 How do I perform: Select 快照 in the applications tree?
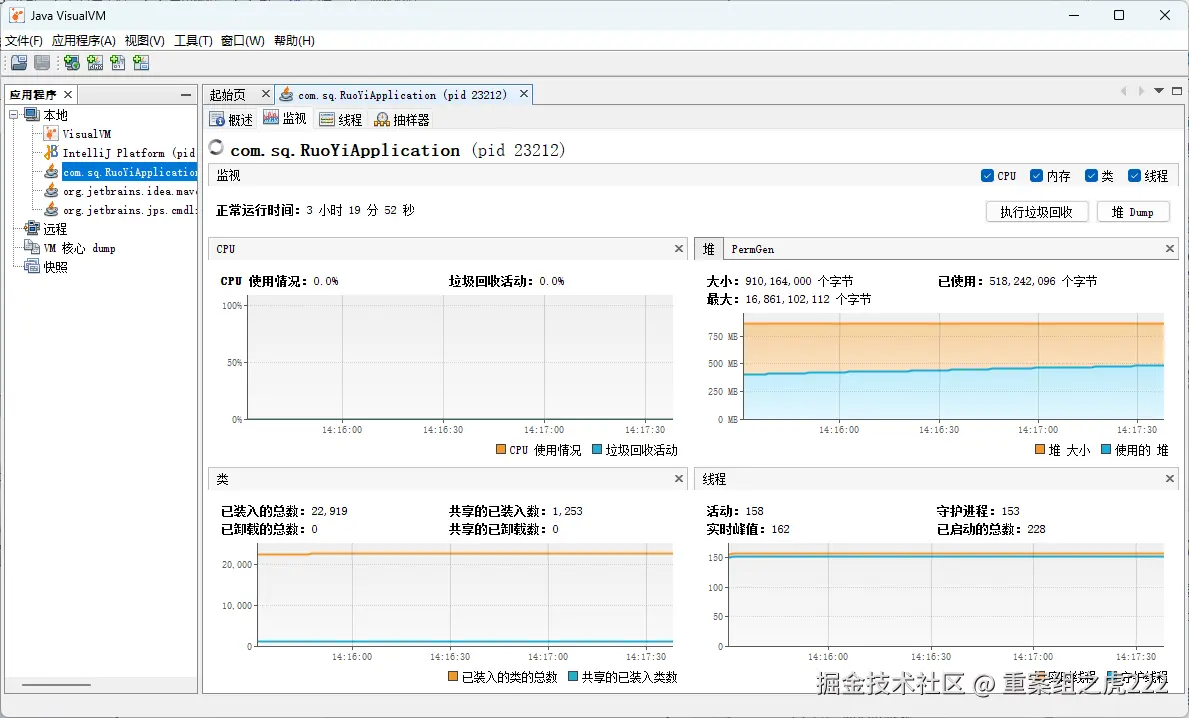(x=55, y=266)
